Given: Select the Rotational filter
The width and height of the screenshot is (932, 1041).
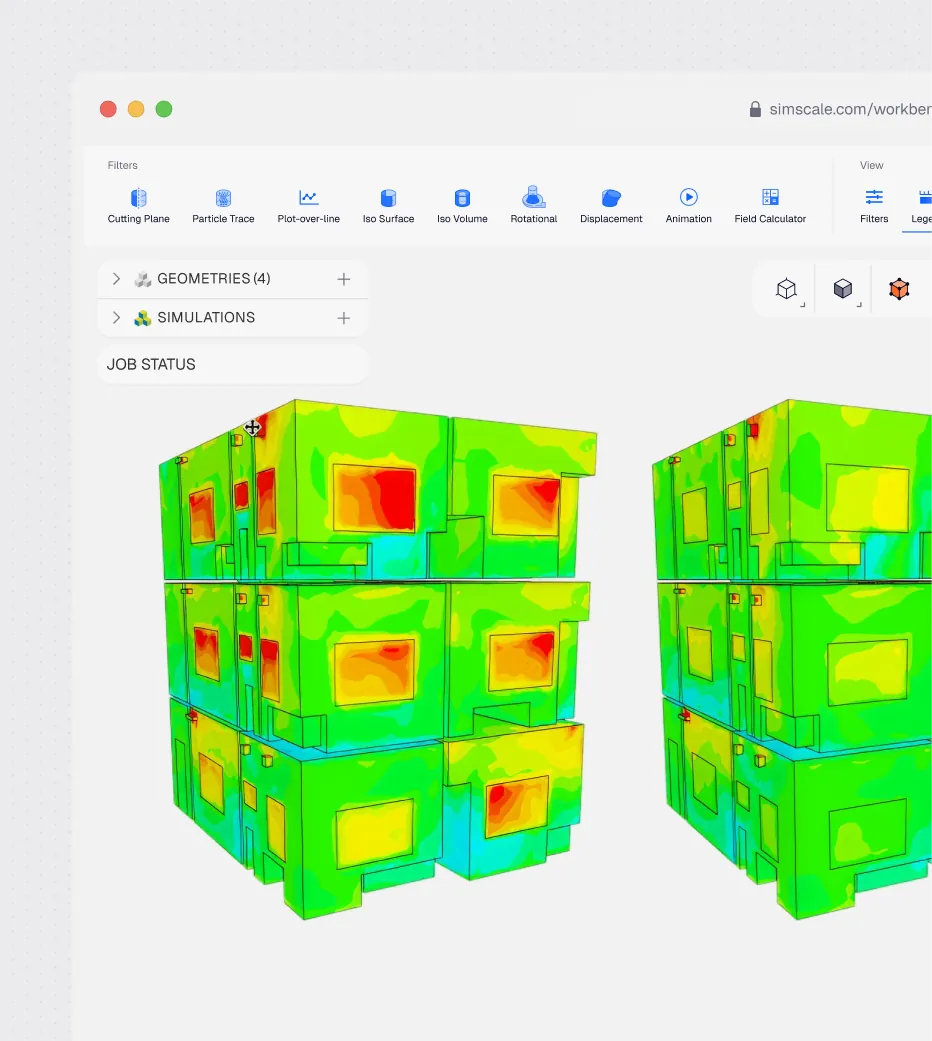Looking at the screenshot, I should [534, 206].
